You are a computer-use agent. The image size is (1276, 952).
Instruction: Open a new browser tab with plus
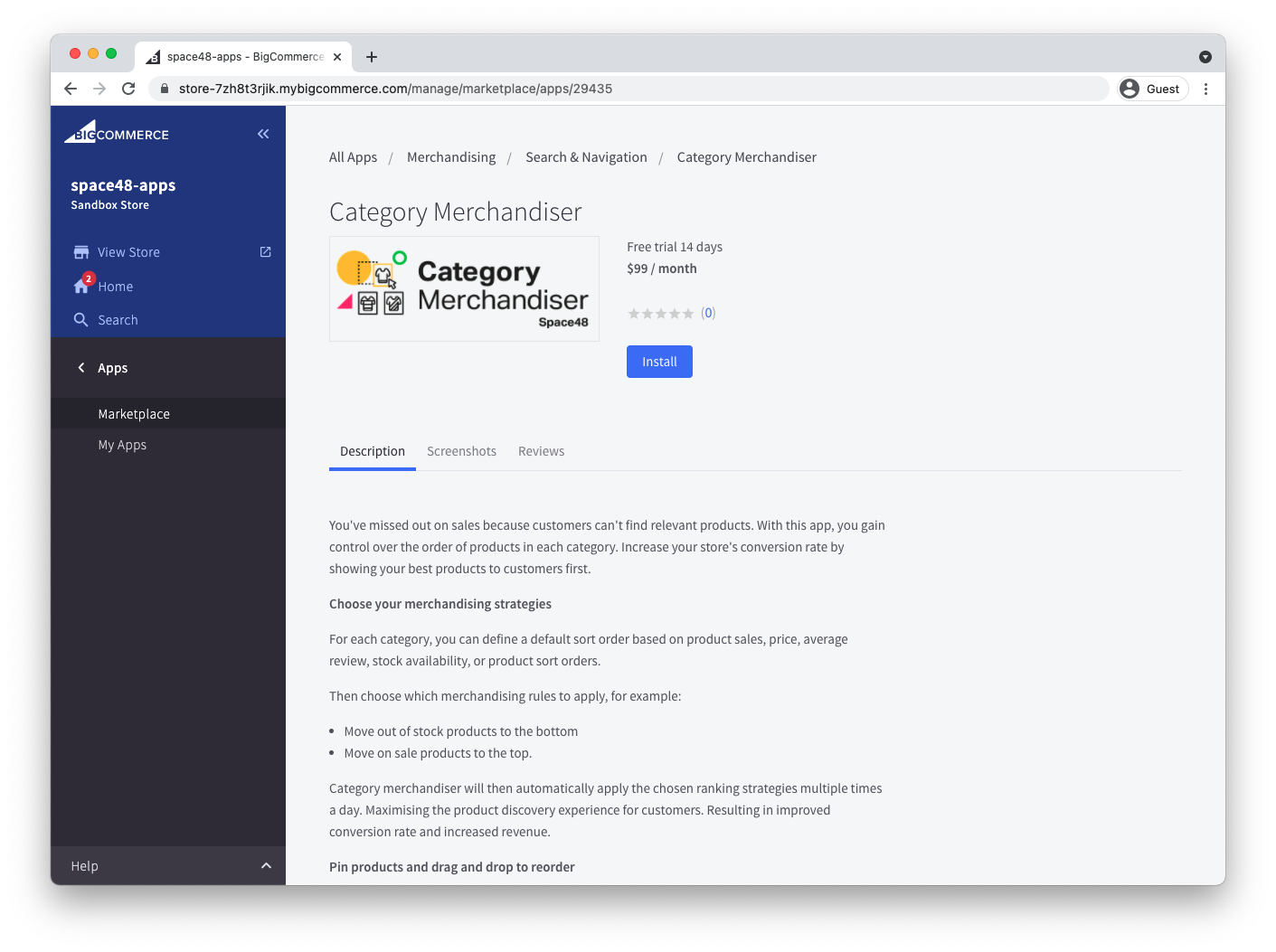tap(372, 57)
